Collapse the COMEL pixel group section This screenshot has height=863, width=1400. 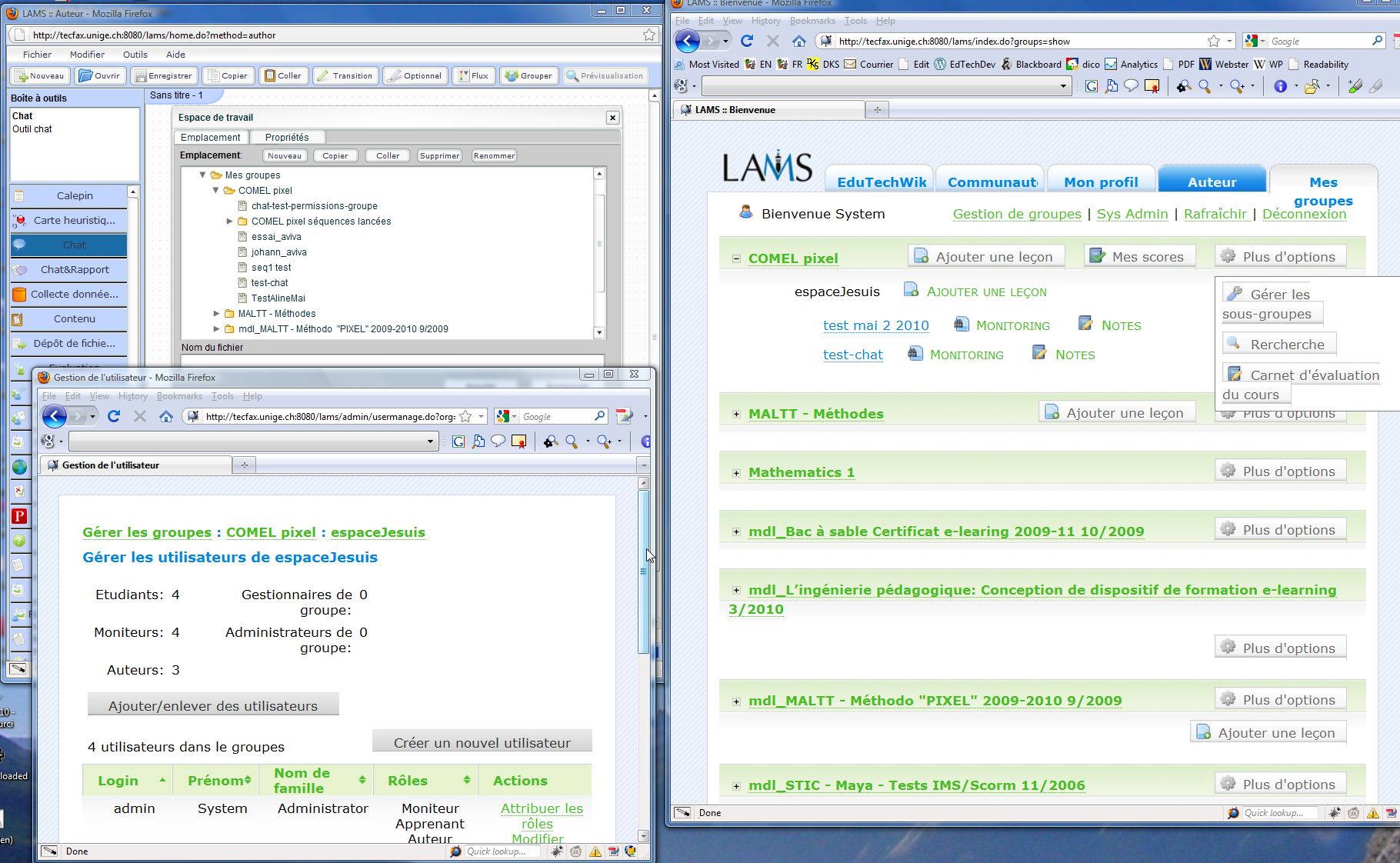tap(736, 259)
